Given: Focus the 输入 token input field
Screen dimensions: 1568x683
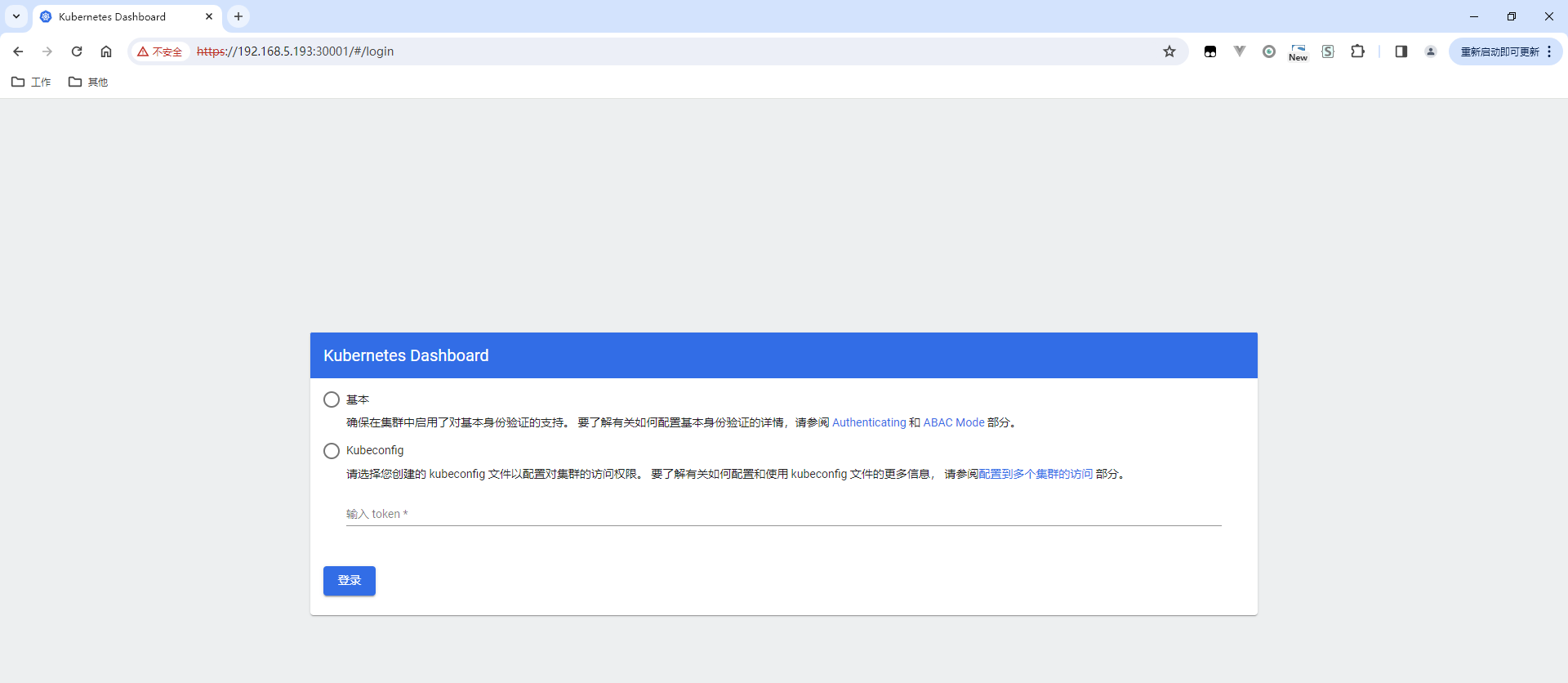Looking at the screenshot, I should [784, 514].
